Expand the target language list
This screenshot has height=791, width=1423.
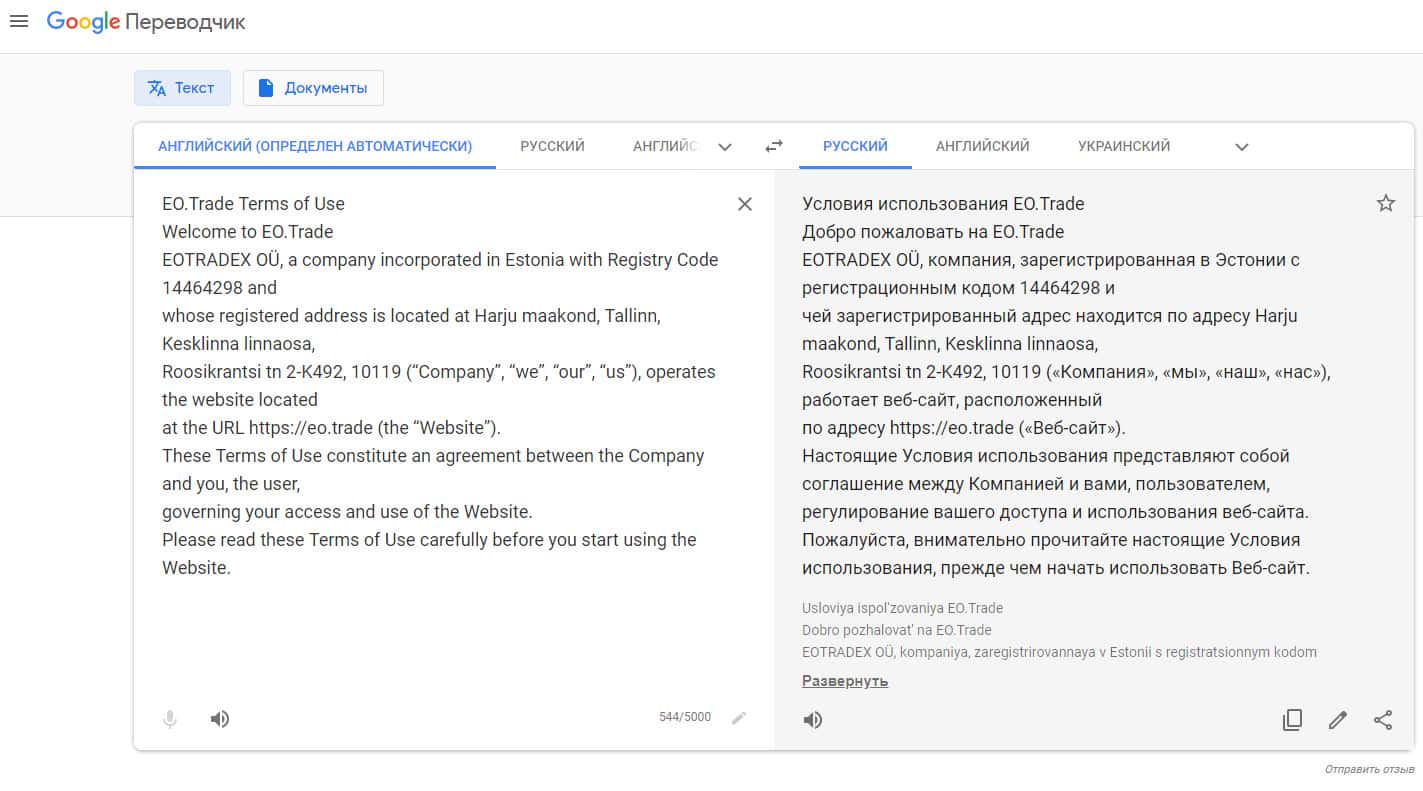pos(1241,147)
